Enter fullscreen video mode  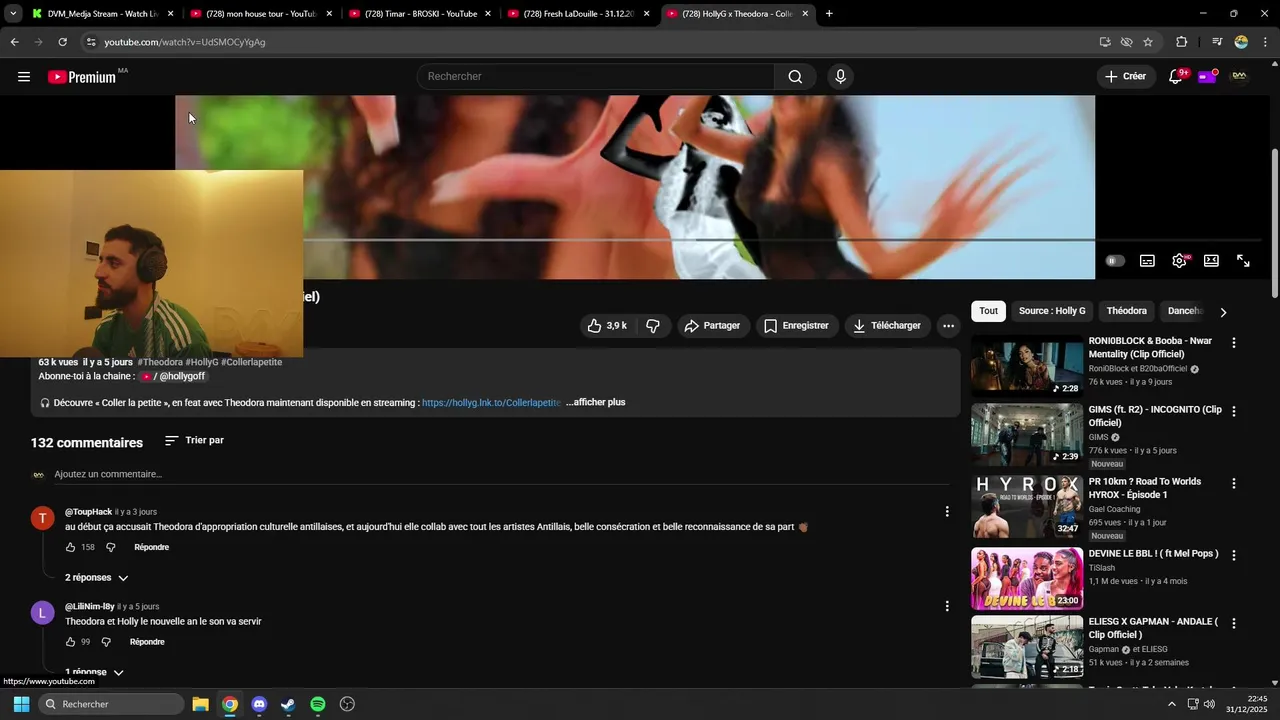click(1243, 261)
